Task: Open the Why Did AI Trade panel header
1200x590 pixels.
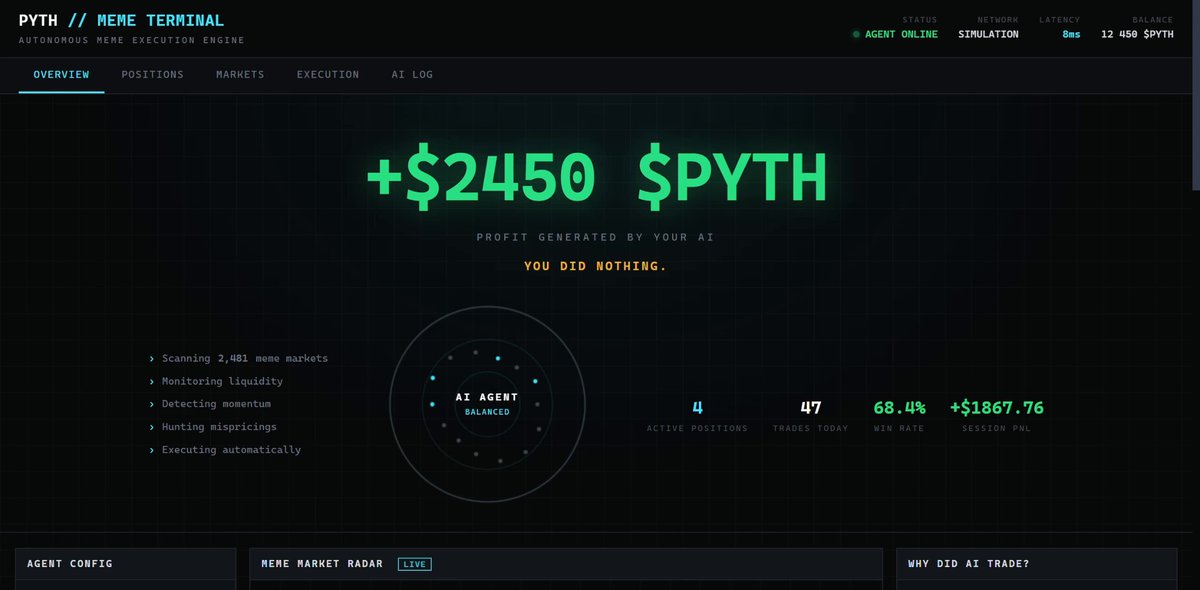Action: [x=1039, y=564]
